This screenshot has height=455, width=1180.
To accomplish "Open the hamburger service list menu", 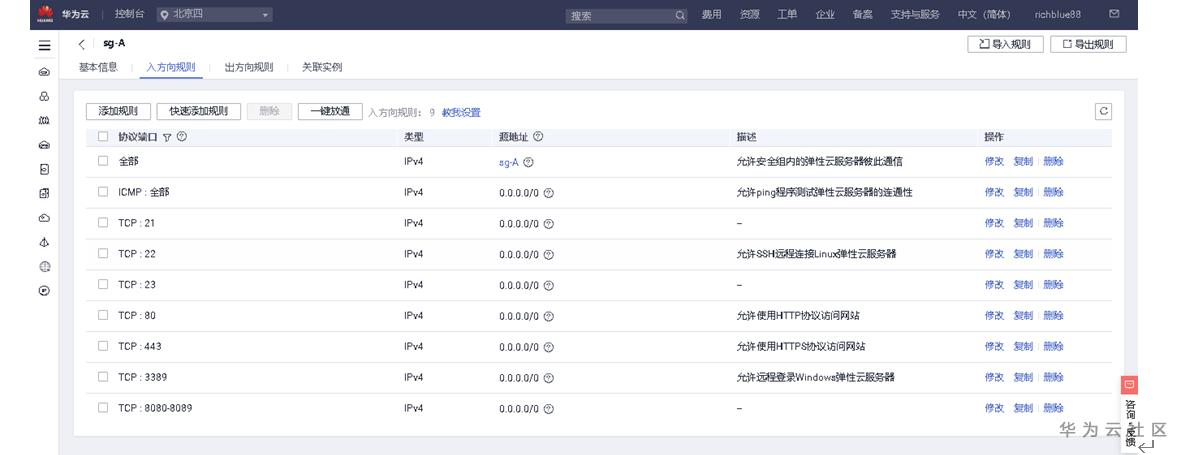I will pos(44,46).
